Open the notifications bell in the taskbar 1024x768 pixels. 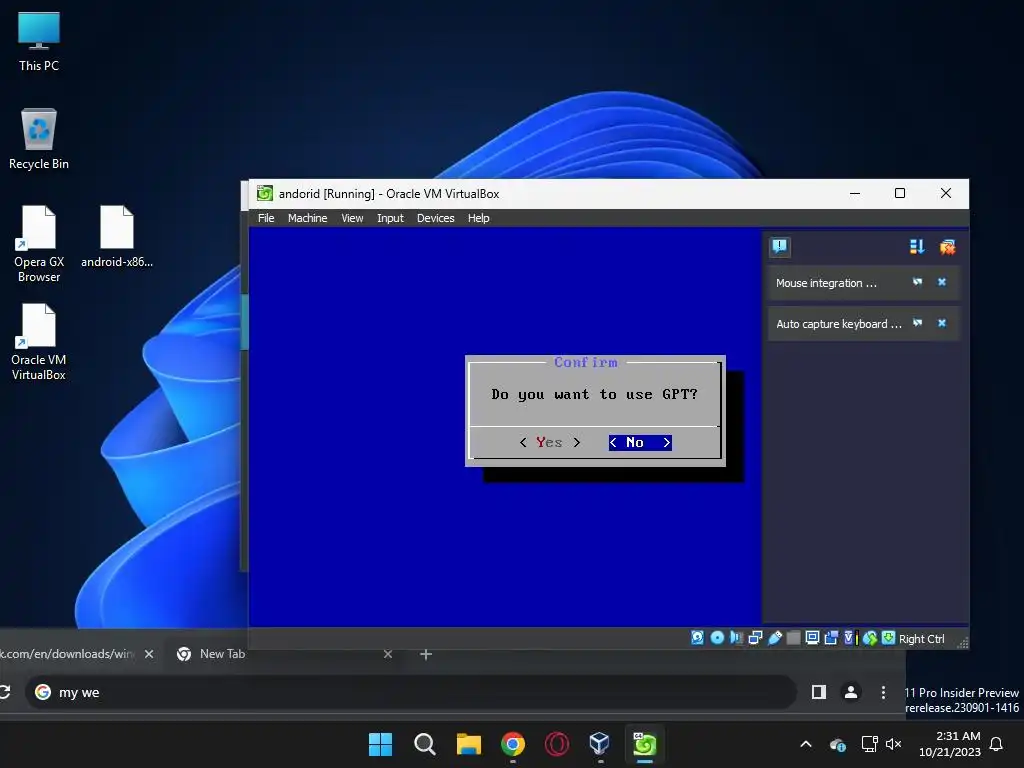[997, 744]
